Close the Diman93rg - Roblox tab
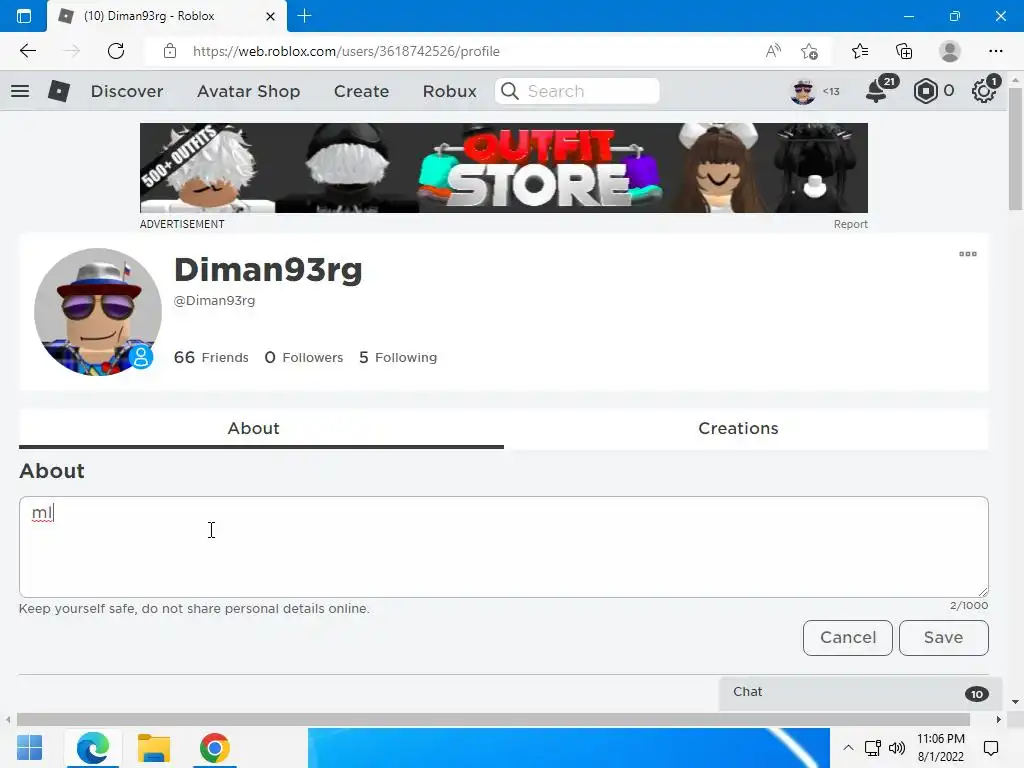Viewport: 1024px width, 768px height. click(270, 16)
